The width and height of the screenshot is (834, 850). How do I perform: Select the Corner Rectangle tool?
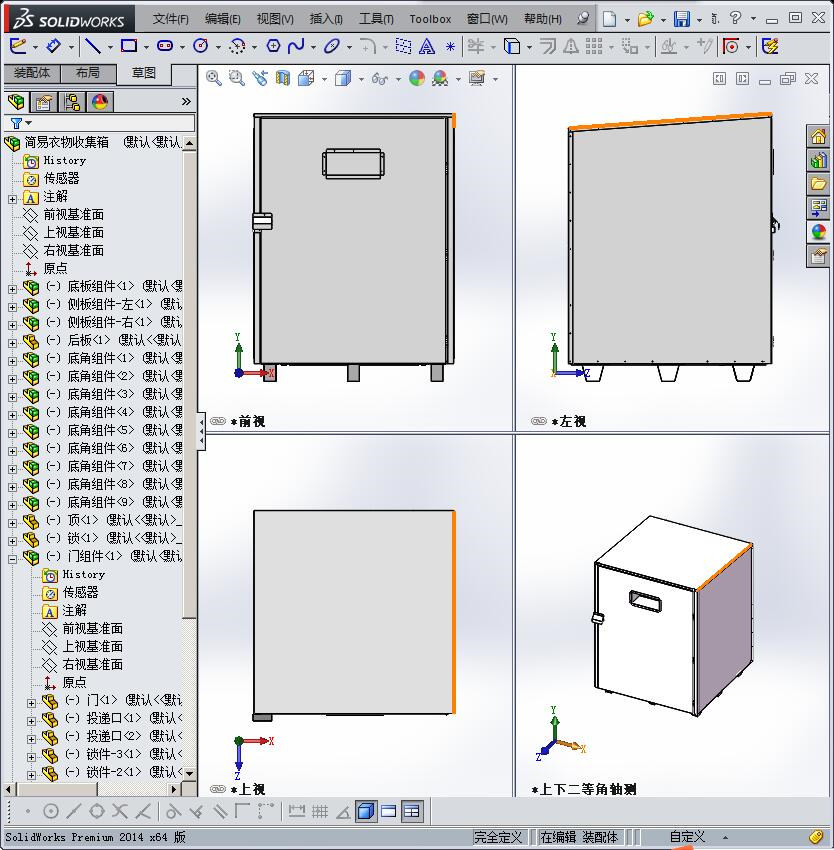[129, 46]
